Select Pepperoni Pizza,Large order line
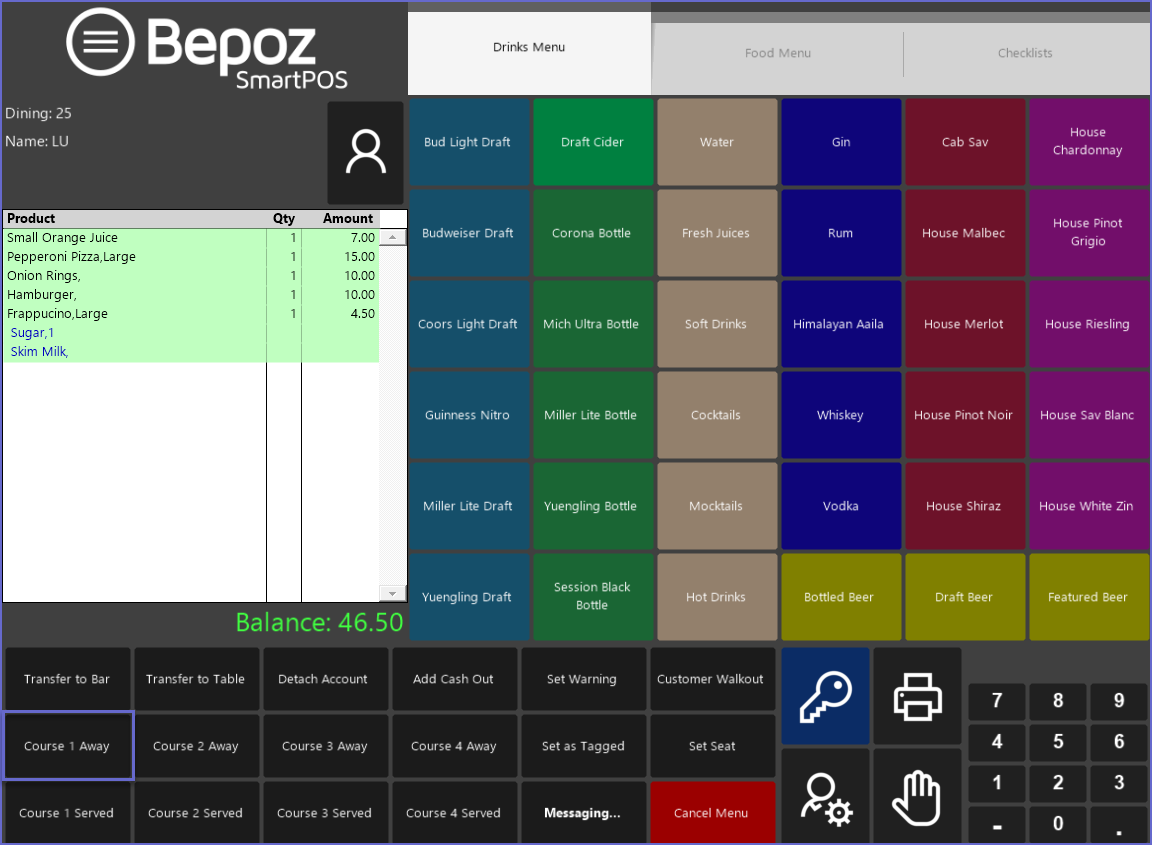Screen dimensions: 1152x845 (191, 256)
